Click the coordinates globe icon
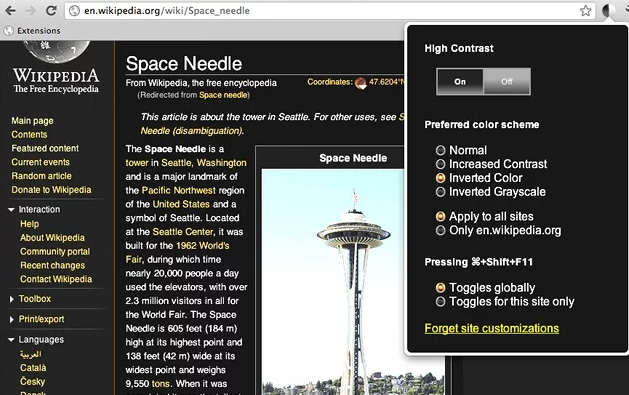The image size is (629, 395). (x=361, y=83)
